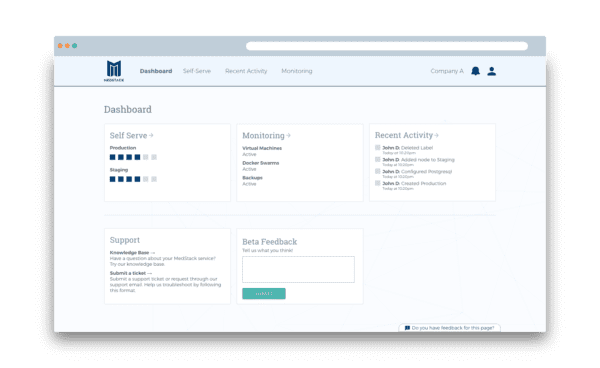
Task: Click the MedStack logo
Action: coord(114,71)
